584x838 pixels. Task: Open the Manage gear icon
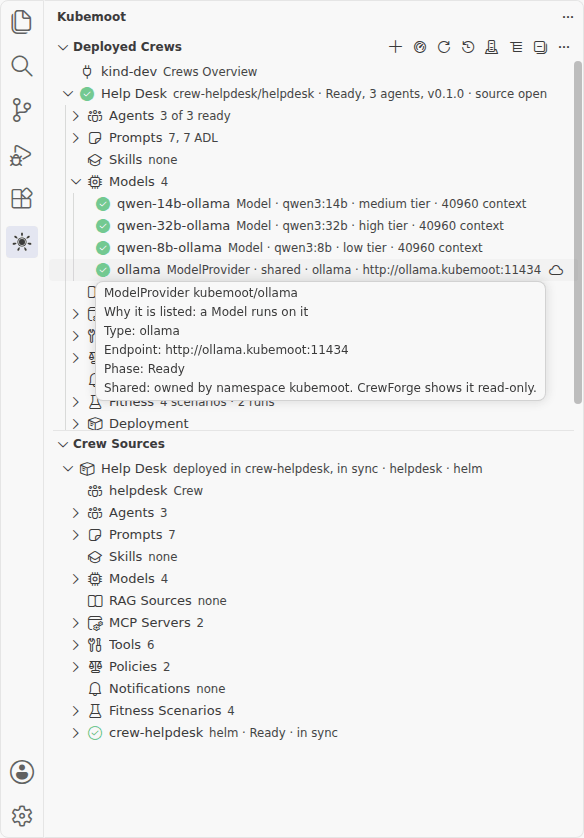pyautogui.click(x=22, y=816)
